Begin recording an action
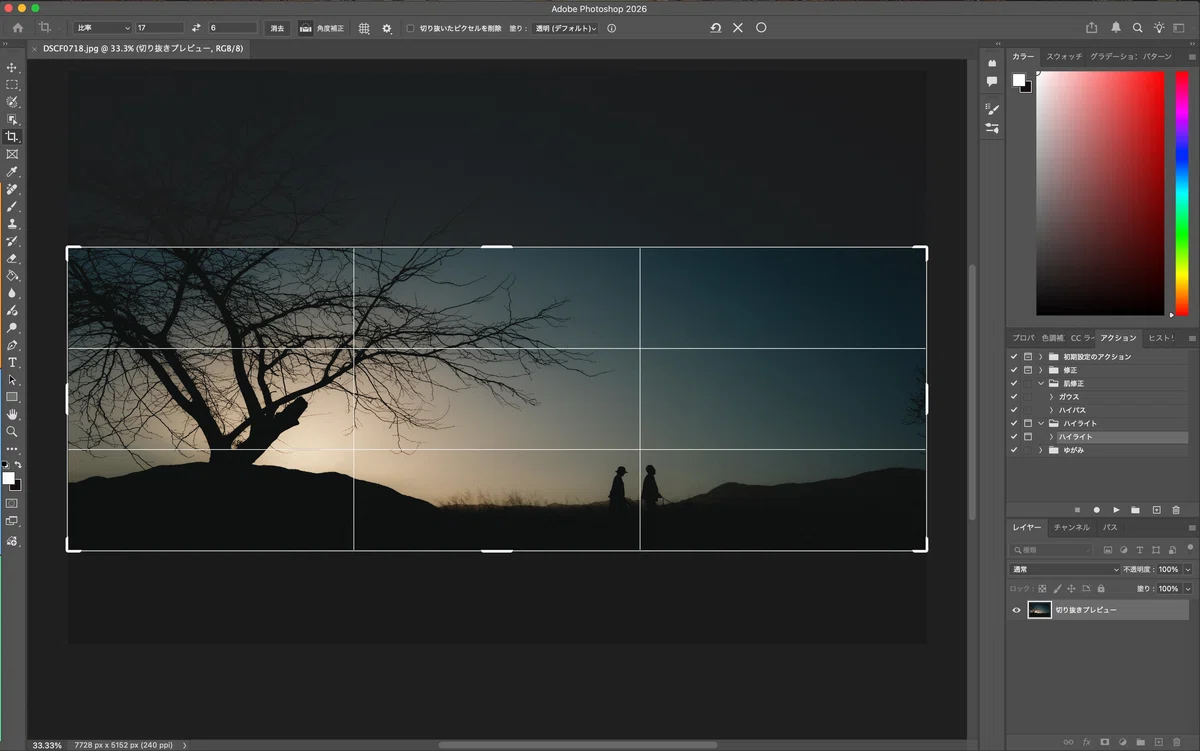 click(x=1096, y=510)
